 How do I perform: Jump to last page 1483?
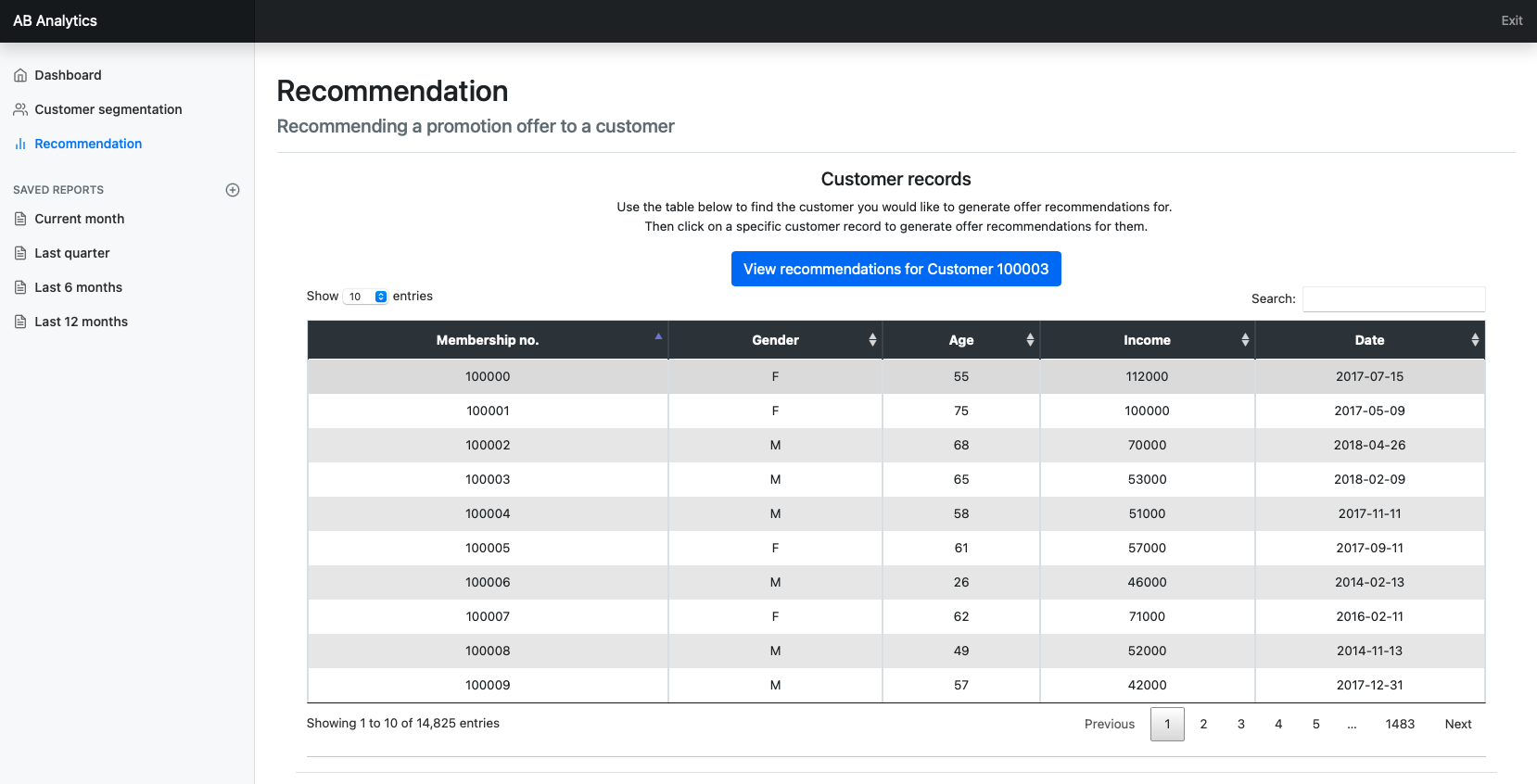(x=1400, y=724)
